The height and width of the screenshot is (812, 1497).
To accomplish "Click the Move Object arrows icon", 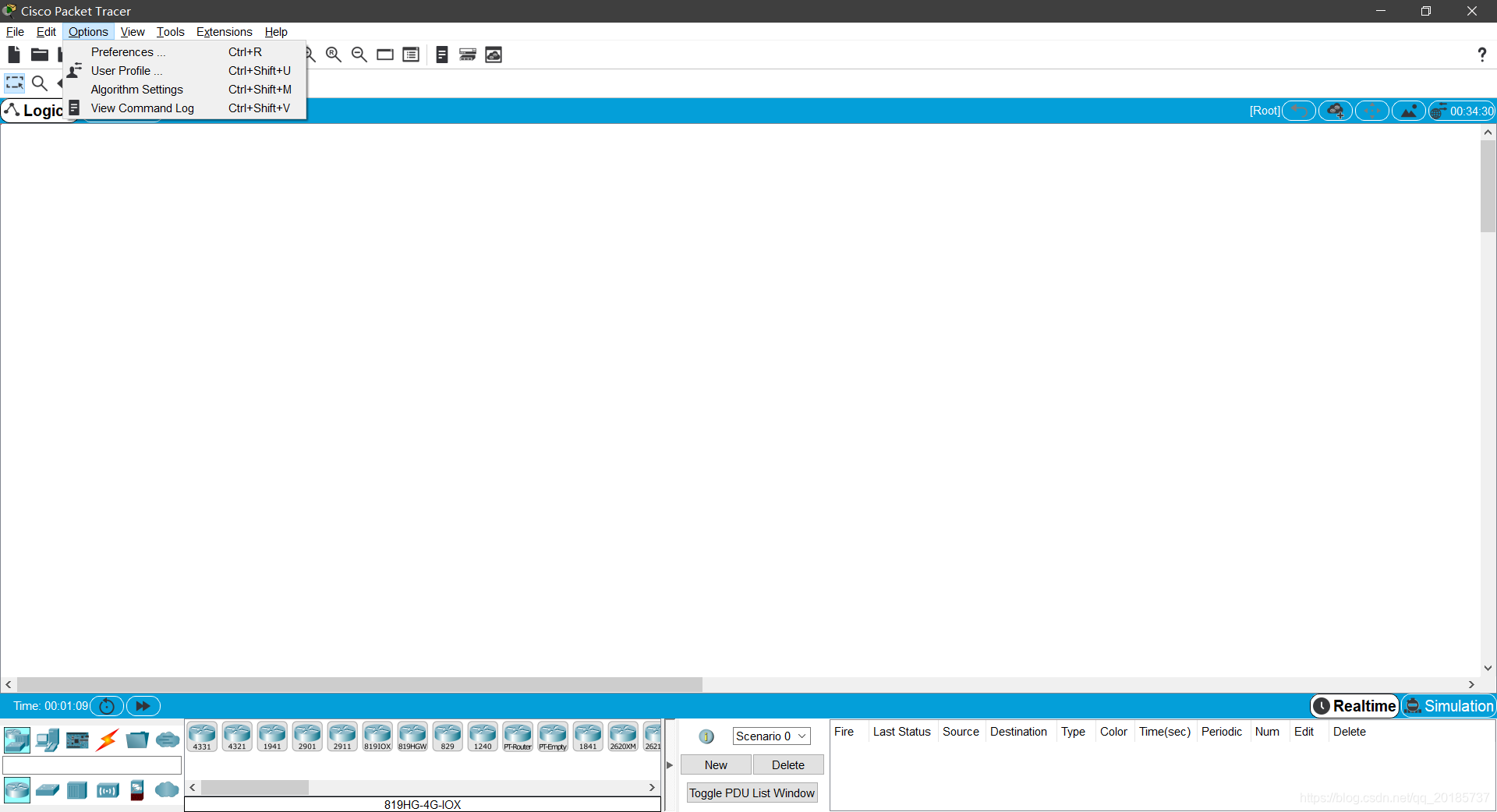I will 1372,111.
